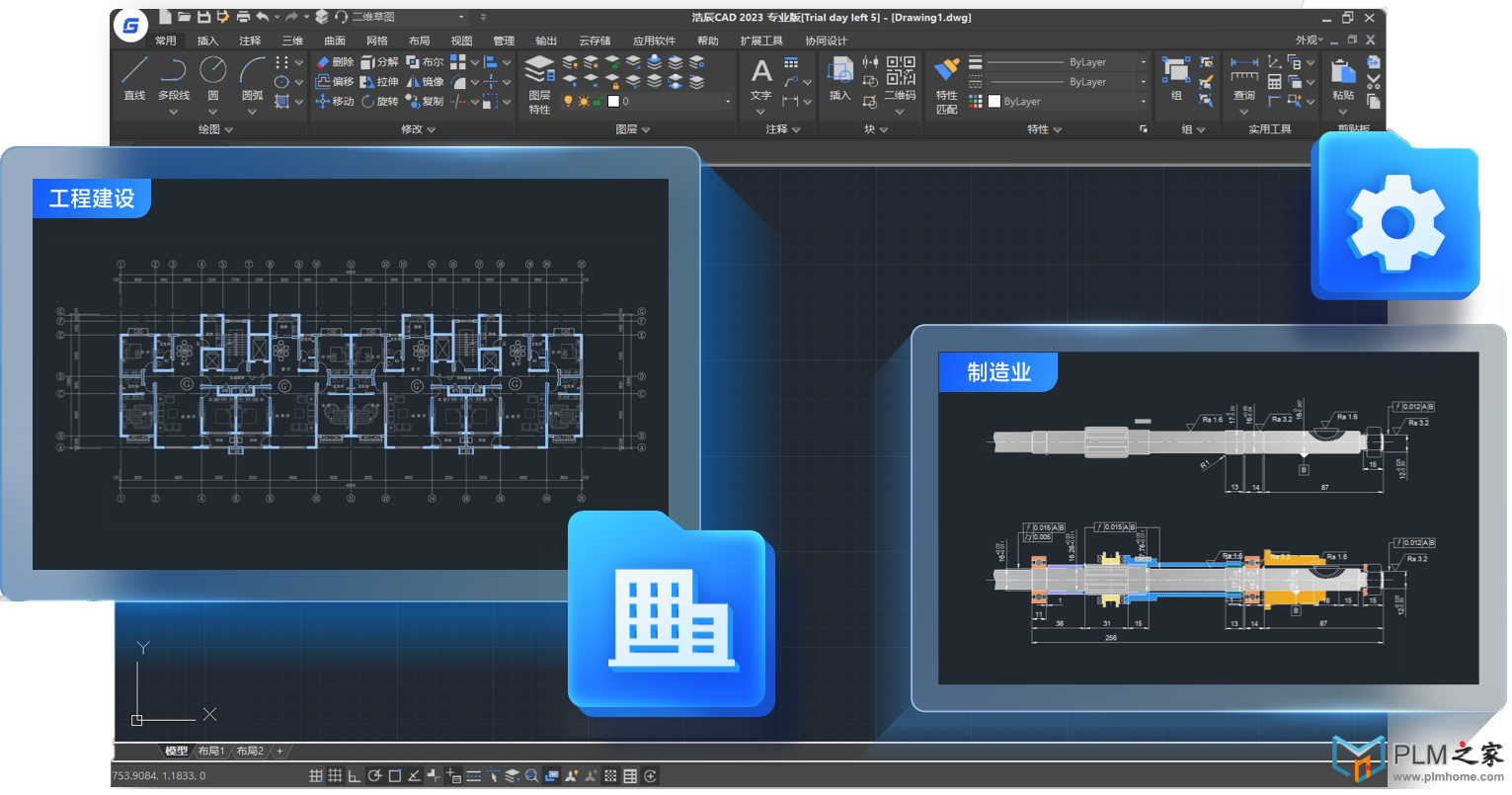
Task: Click the 移动 move tool
Action: pos(335,102)
